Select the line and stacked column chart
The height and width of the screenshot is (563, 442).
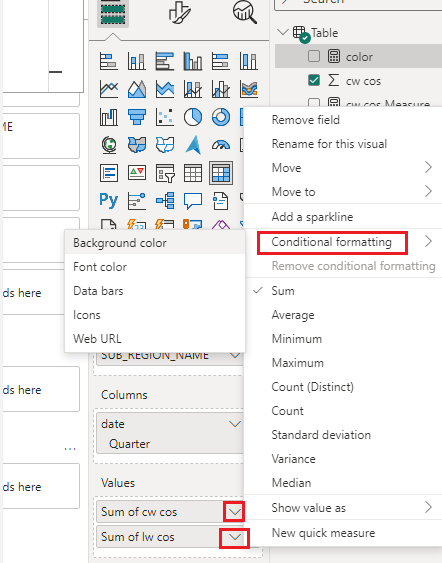coord(193,89)
